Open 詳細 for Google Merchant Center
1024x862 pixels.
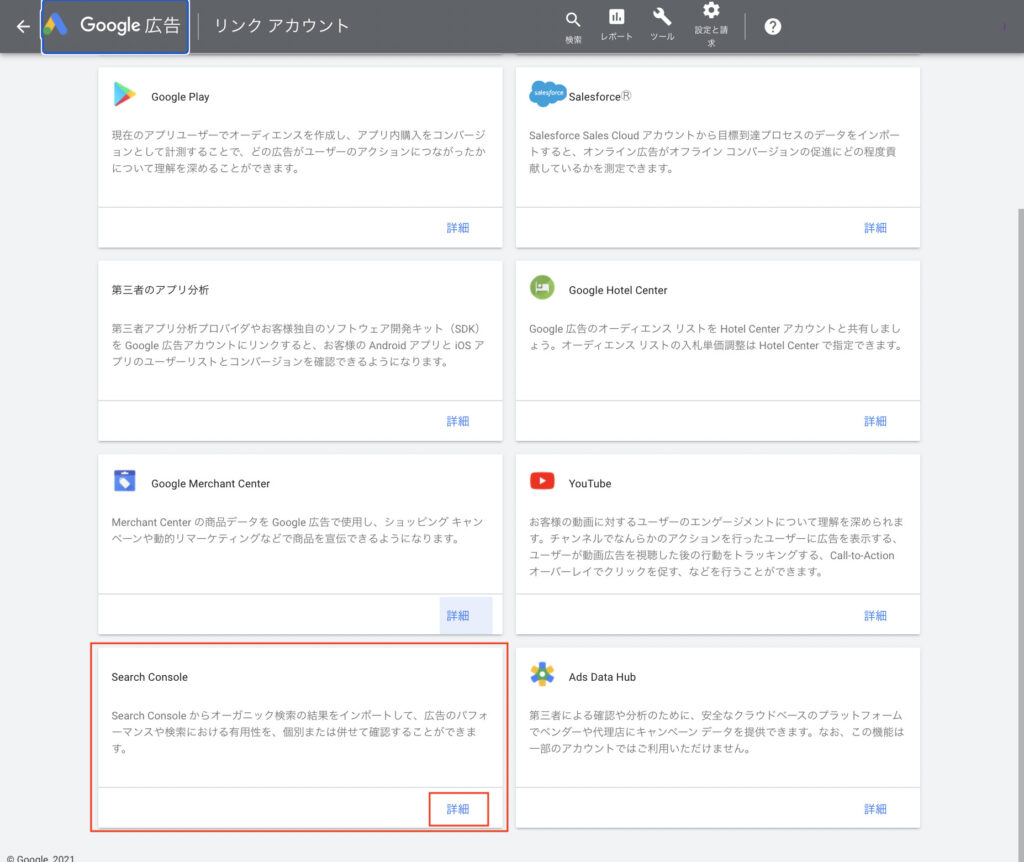(x=458, y=615)
